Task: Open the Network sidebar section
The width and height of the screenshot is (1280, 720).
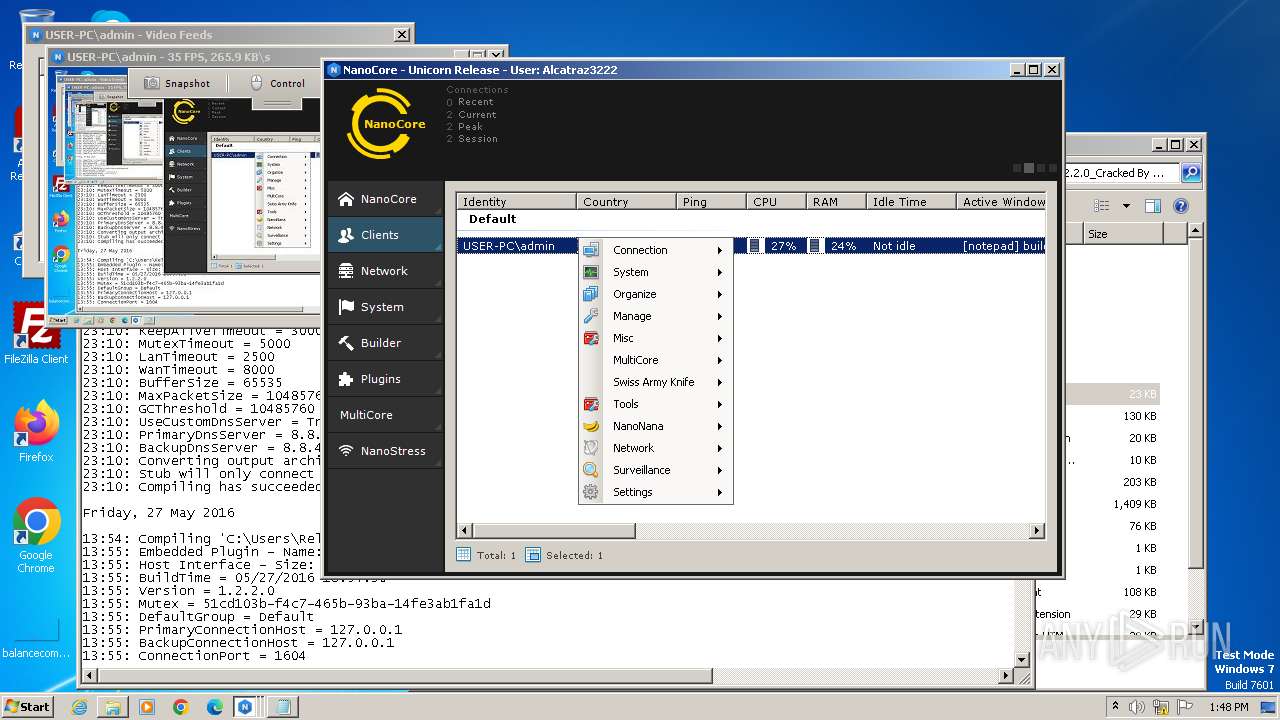Action: [385, 271]
